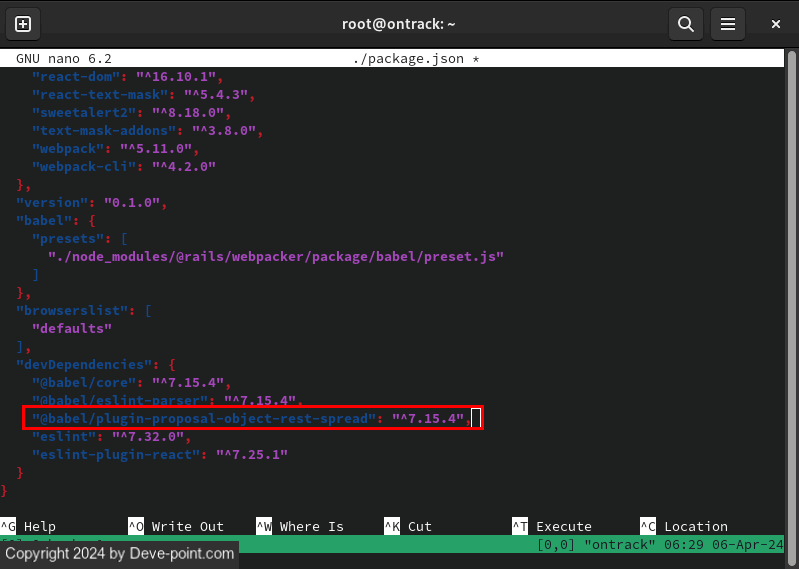Click the ./package.json filename in nano header

point(408,59)
